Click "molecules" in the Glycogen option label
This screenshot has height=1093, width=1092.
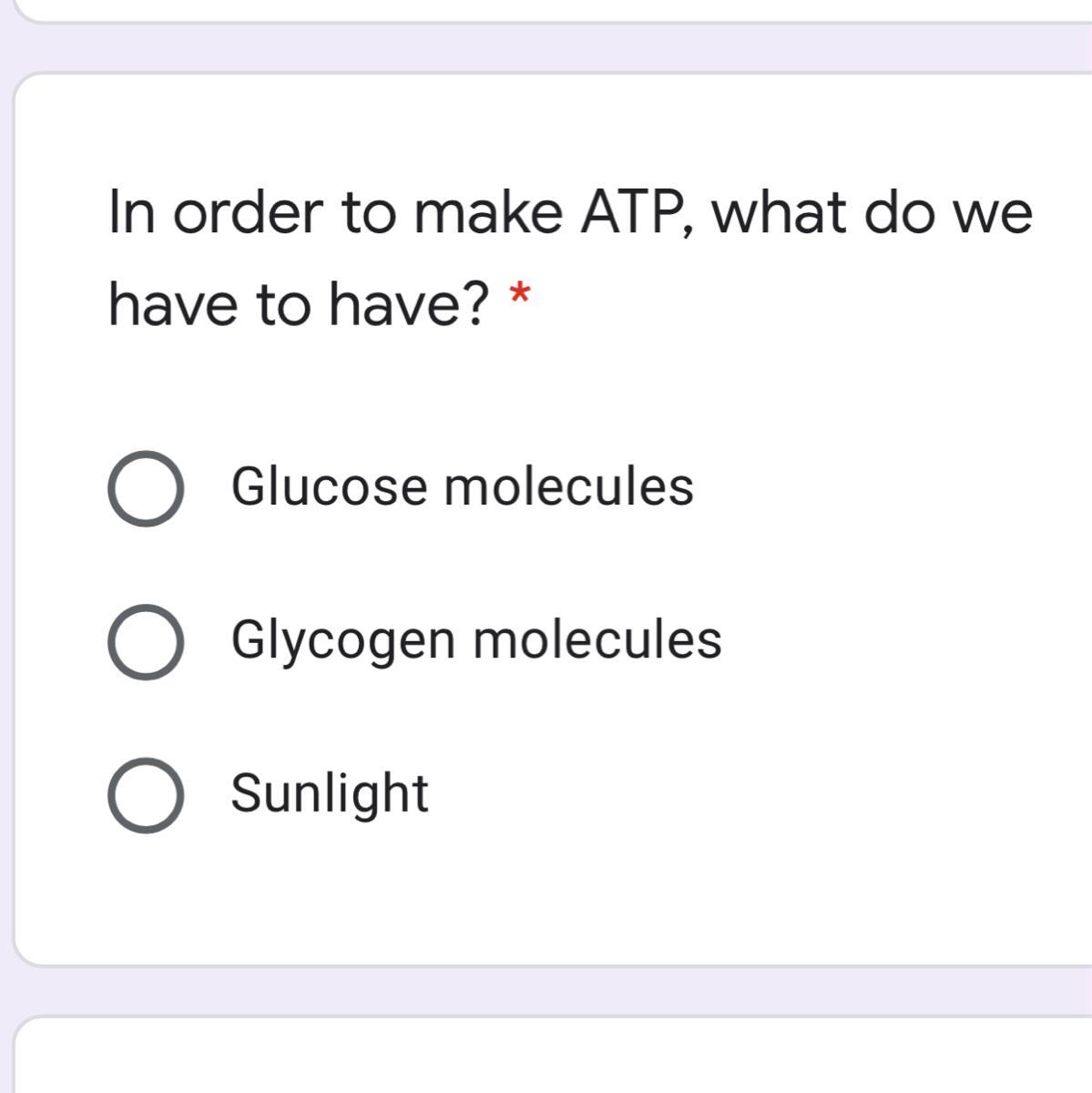(x=597, y=639)
